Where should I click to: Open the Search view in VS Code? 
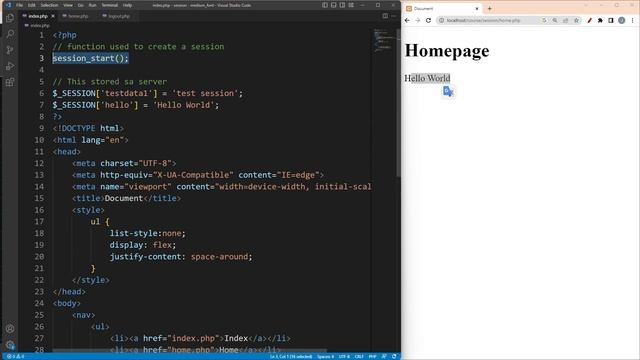point(10,34)
